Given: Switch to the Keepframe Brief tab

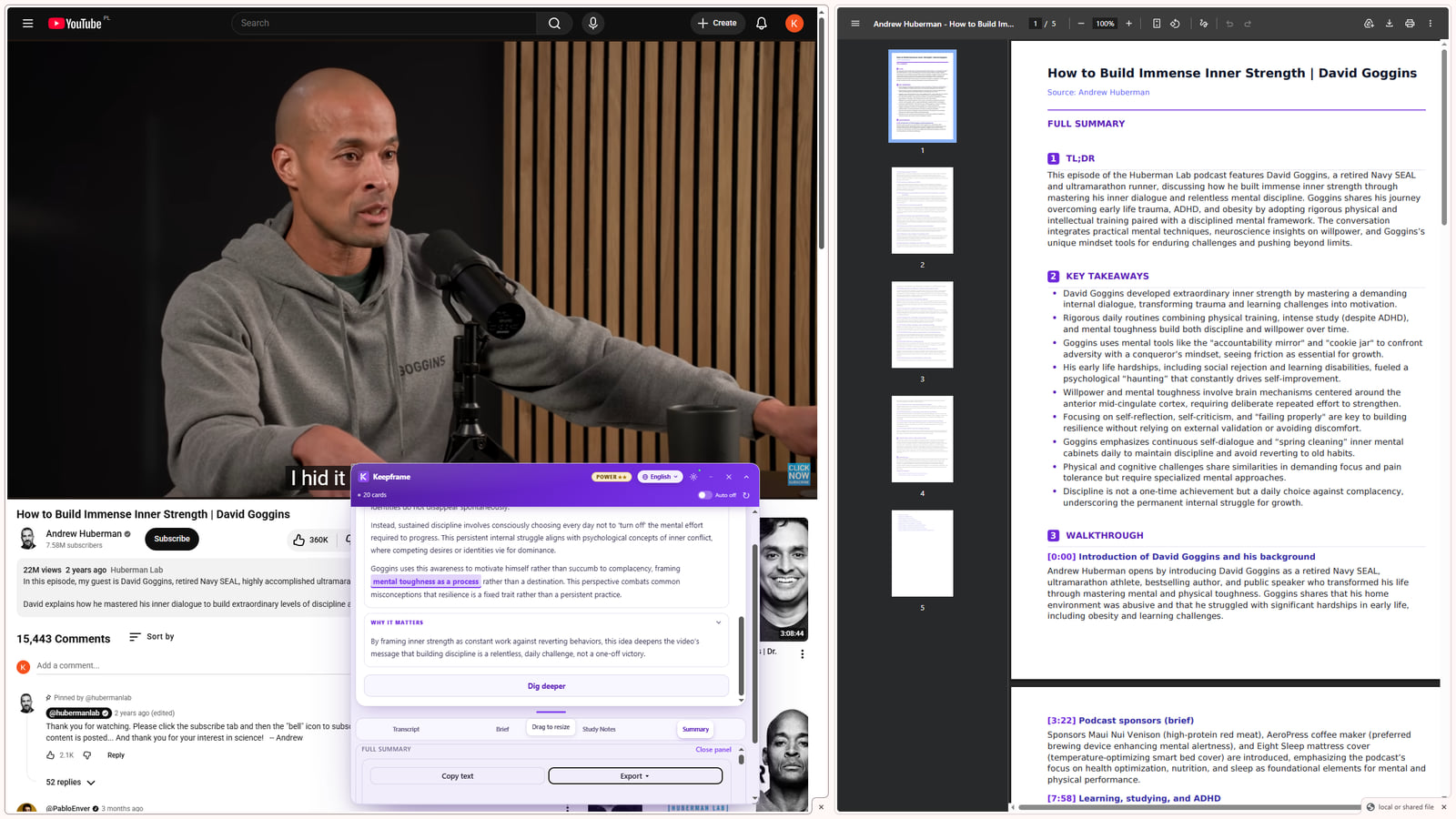Looking at the screenshot, I should (x=502, y=730).
